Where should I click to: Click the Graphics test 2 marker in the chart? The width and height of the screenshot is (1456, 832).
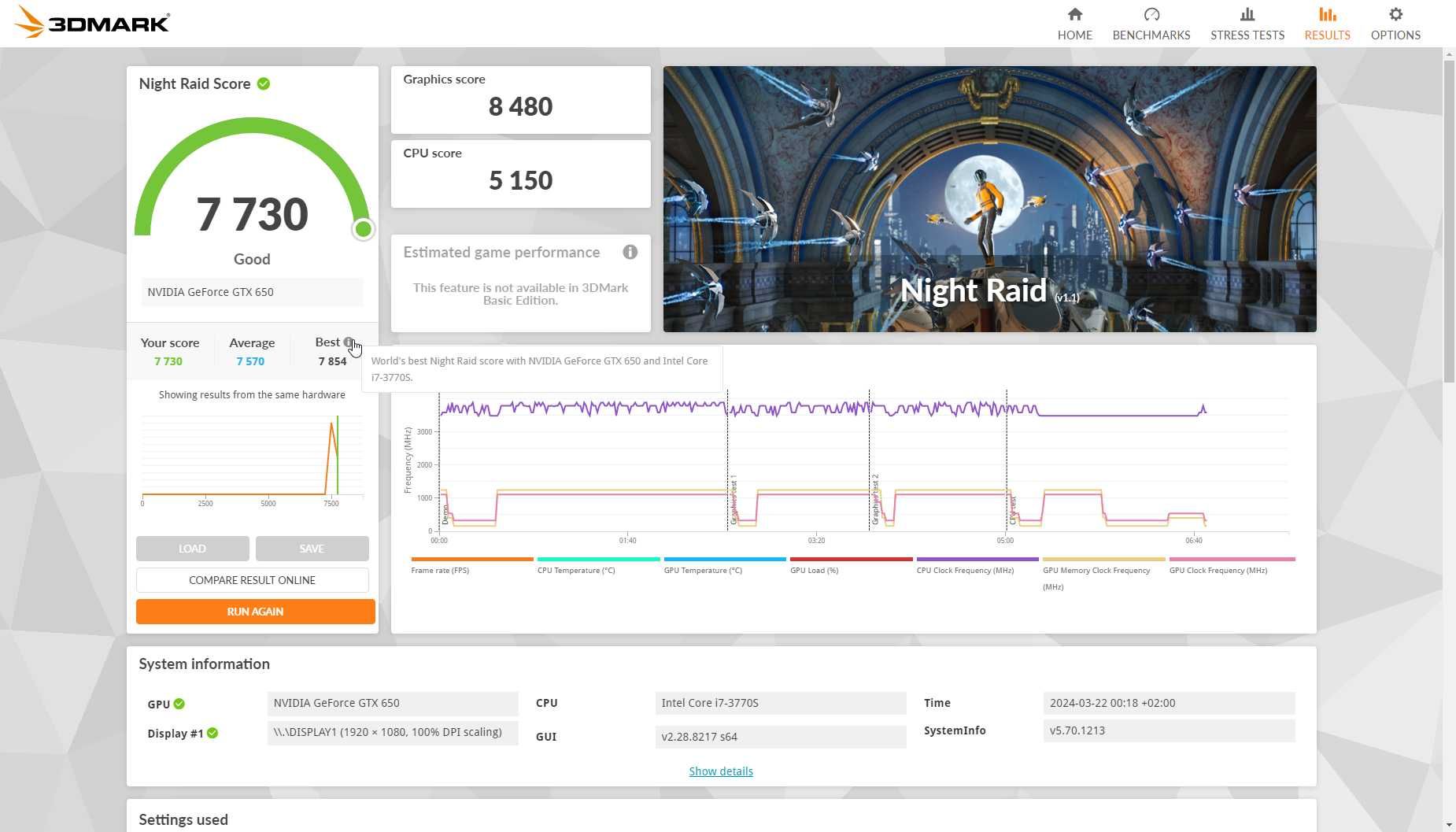coord(875,501)
